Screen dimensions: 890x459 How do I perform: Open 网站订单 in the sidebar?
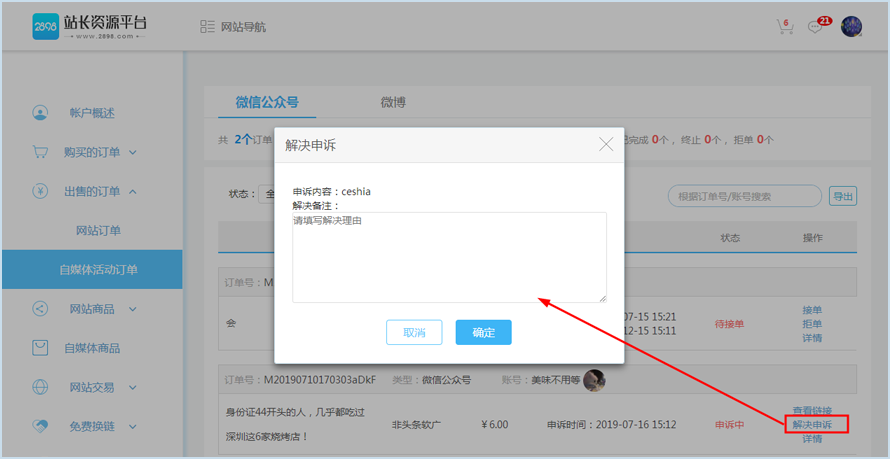(98, 230)
